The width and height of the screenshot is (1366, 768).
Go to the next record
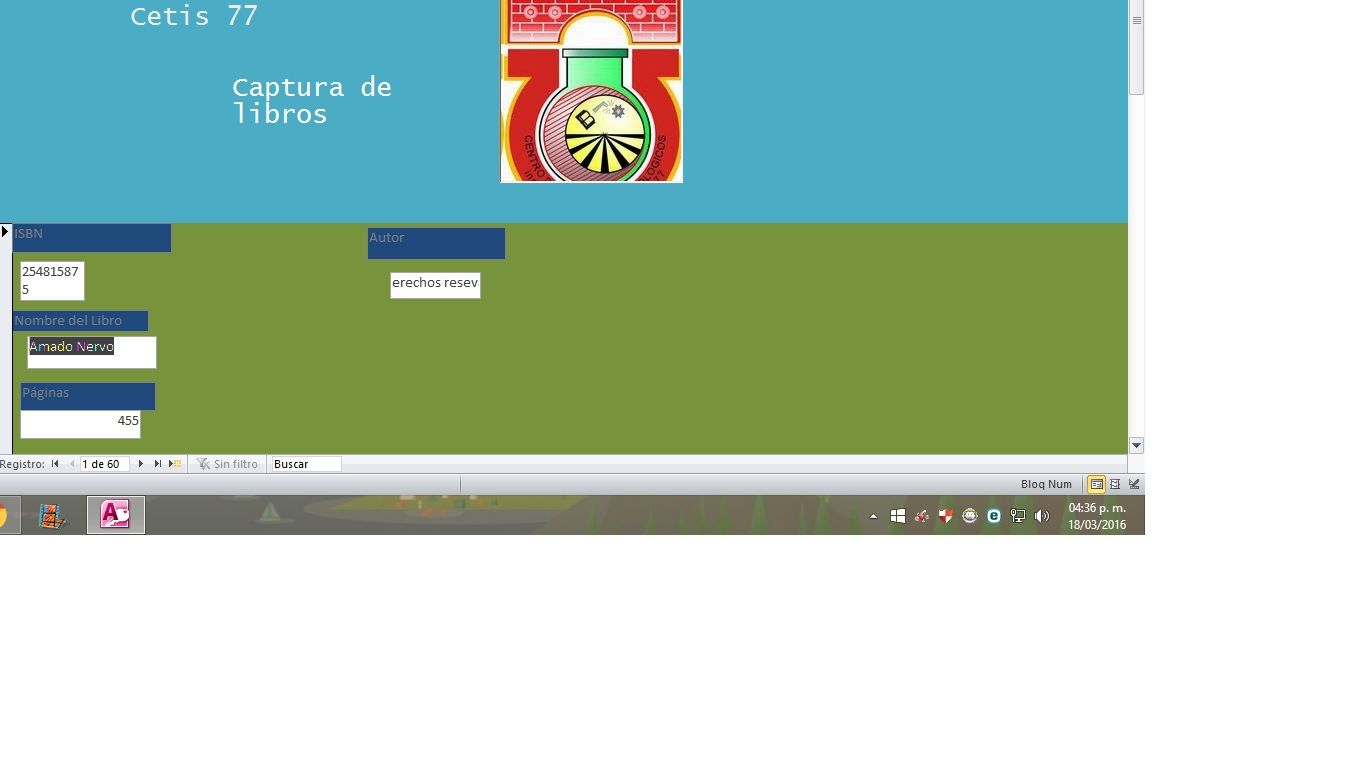pos(141,464)
